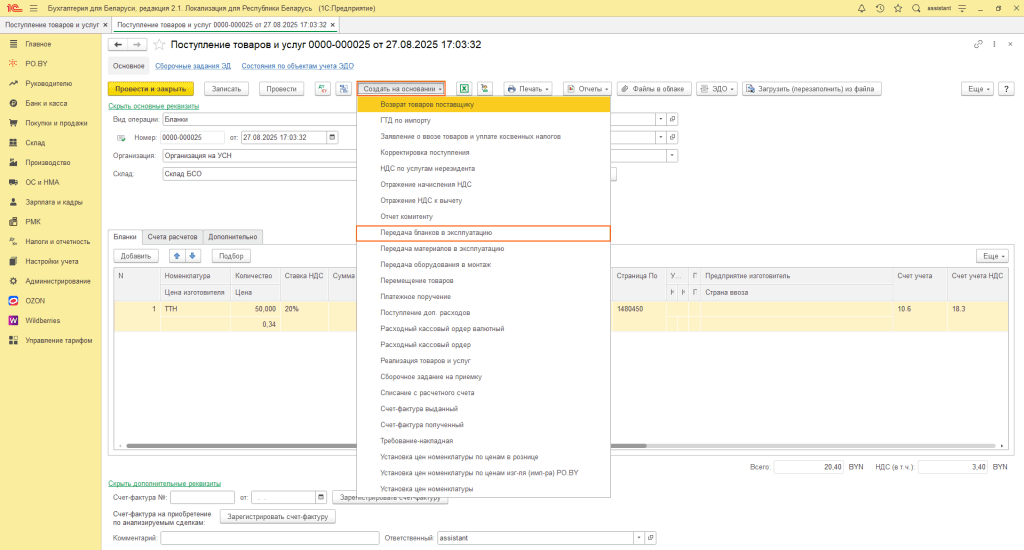Expand the Еще menu in the top toolbar

tap(978, 89)
